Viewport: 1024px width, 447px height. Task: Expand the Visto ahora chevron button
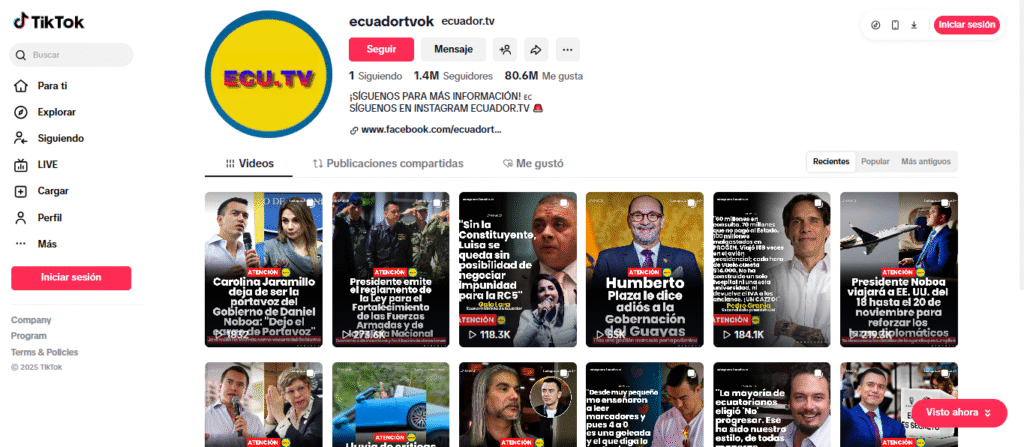click(987, 412)
